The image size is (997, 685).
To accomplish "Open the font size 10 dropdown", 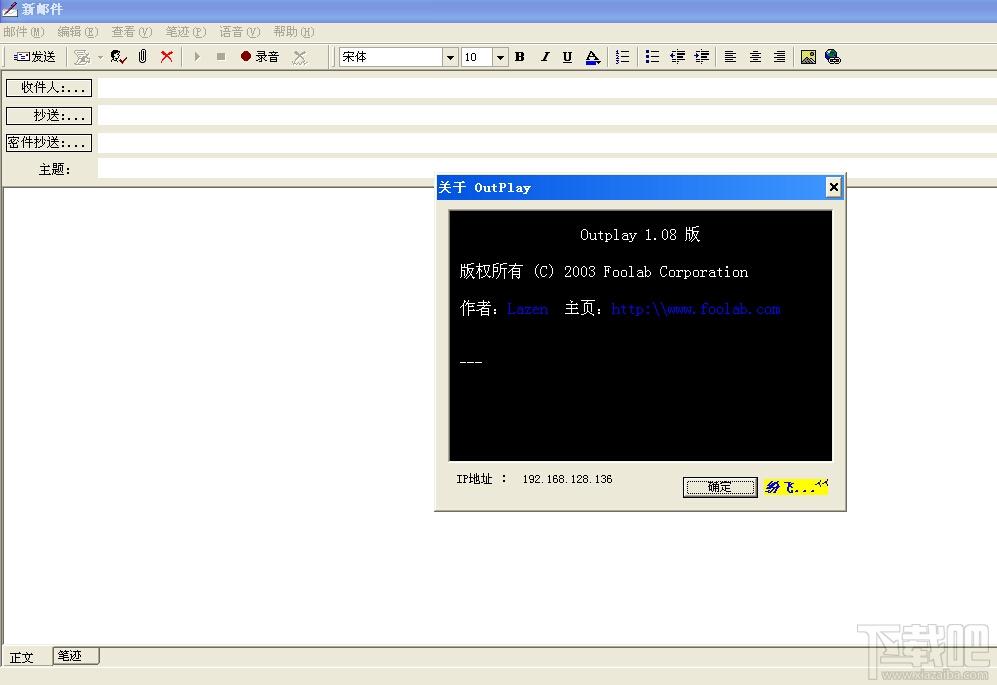I will (x=500, y=57).
